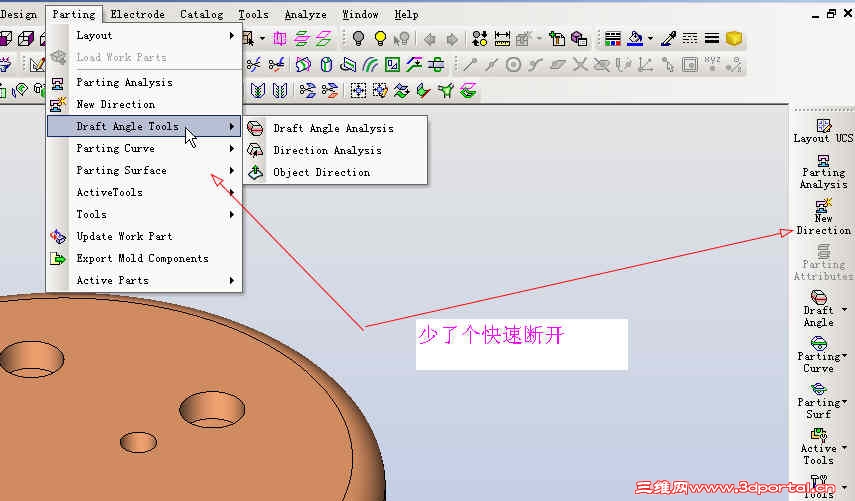855x501 pixels.
Task: Open the Window menu
Action: [x=360, y=15]
